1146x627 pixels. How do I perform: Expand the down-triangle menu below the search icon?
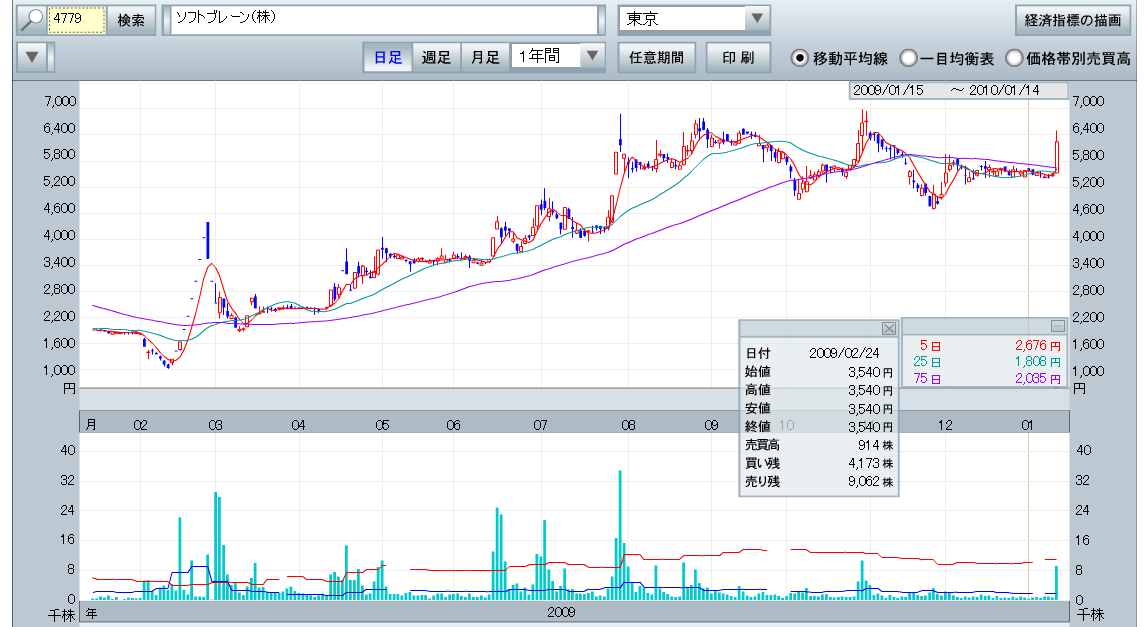(33, 57)
